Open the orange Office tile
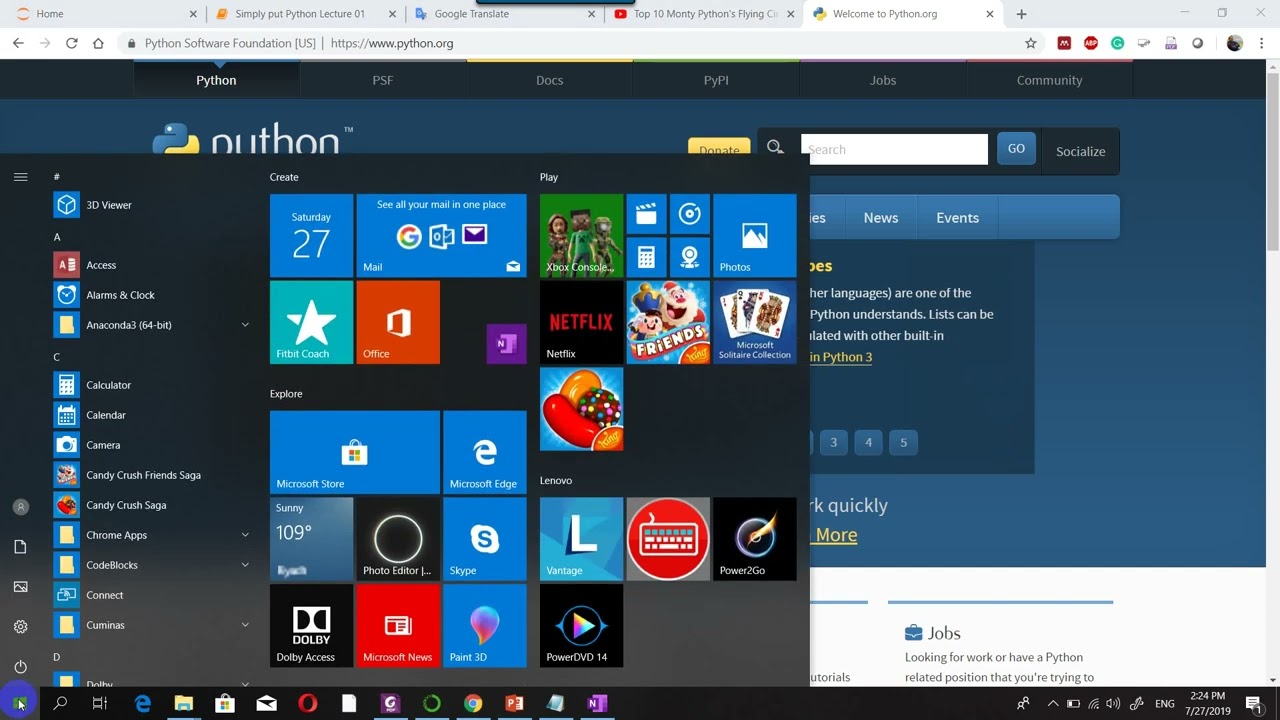Viewport: 1280px width, 720px height. [398, 322]
